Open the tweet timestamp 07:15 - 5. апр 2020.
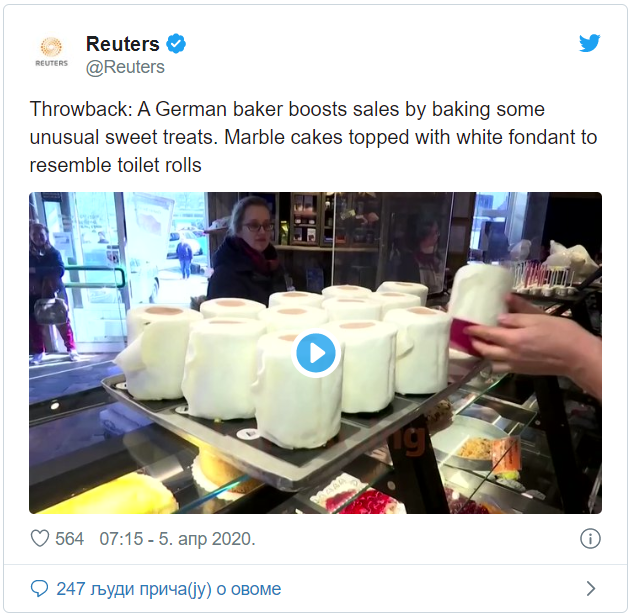 (x=177, y=538)
